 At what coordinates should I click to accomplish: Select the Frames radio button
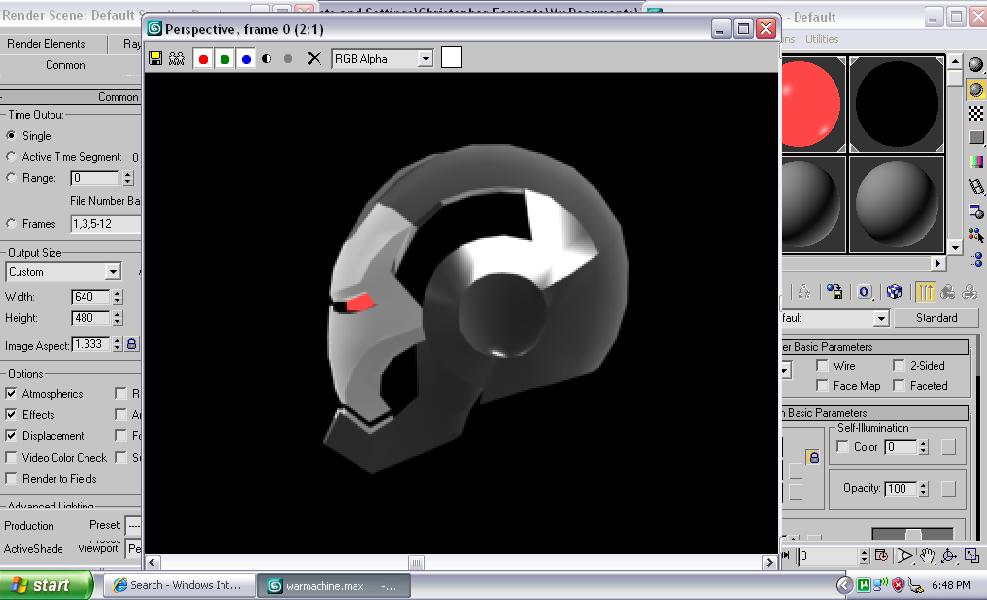11,224
